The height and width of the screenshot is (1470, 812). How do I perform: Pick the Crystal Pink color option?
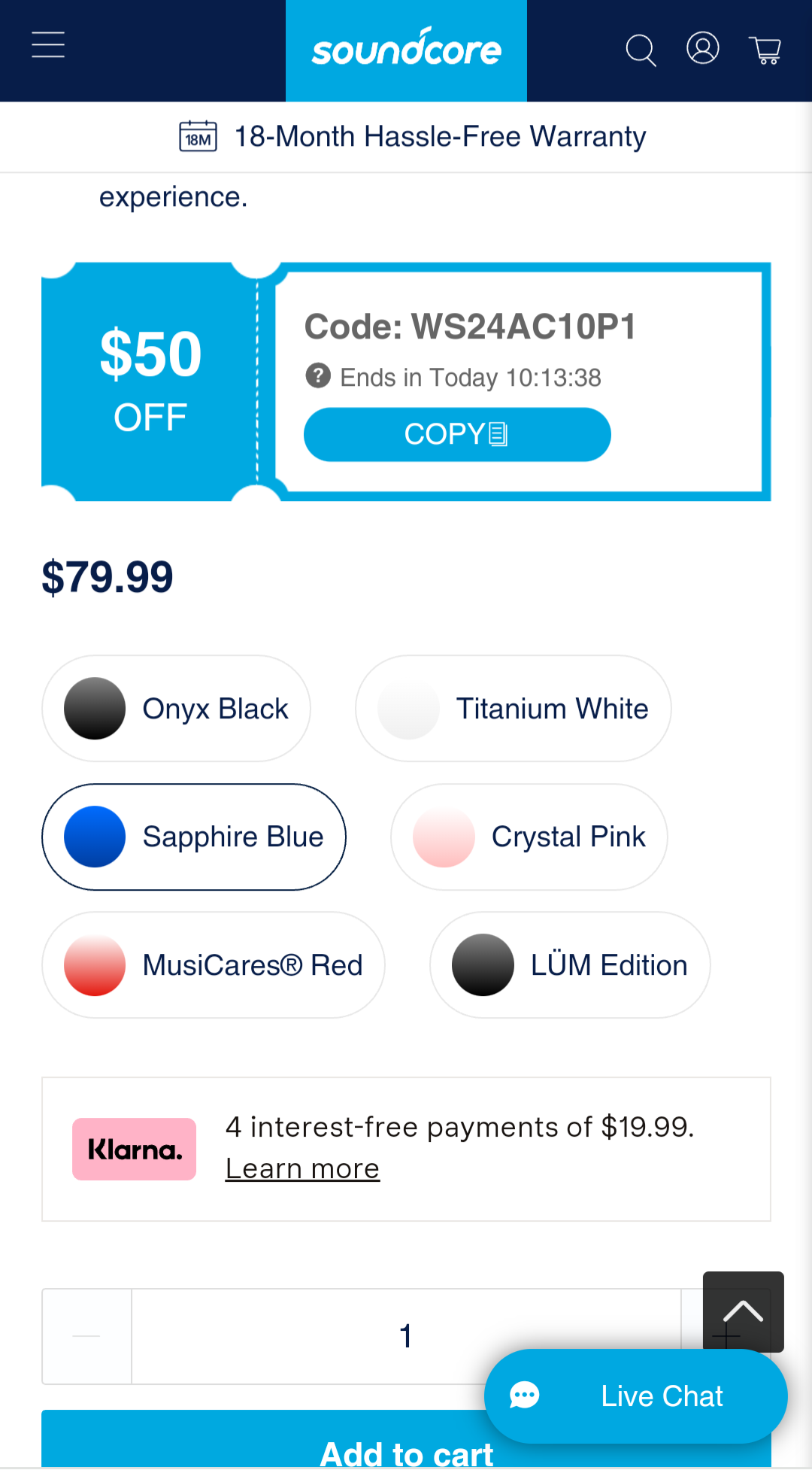[x=529, y=837]
